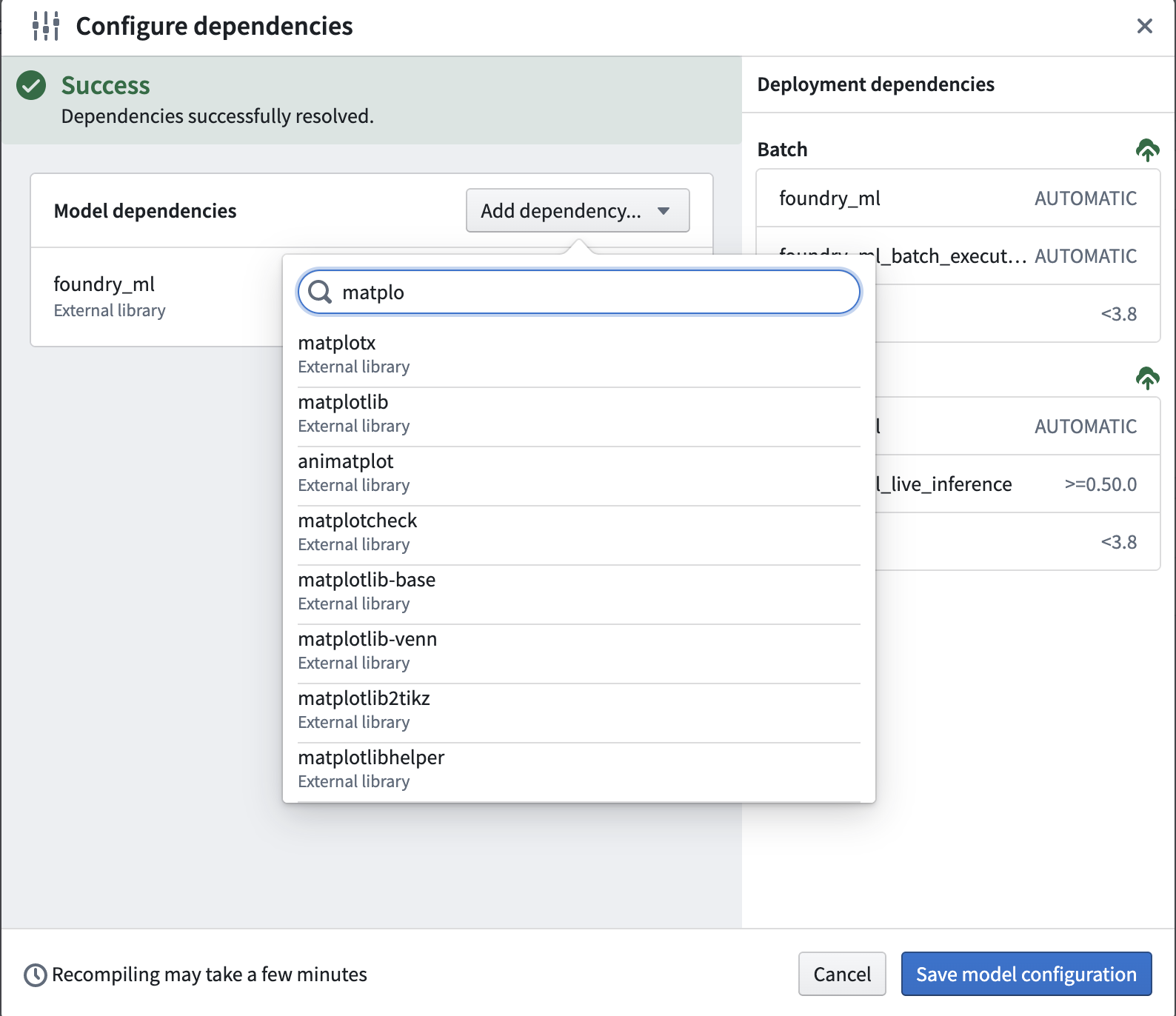Image resolution: width=1176 pixels, height=1016 pixels.
Task: Click the Deployment dependencies heading
Action: [x=875, y=84]
